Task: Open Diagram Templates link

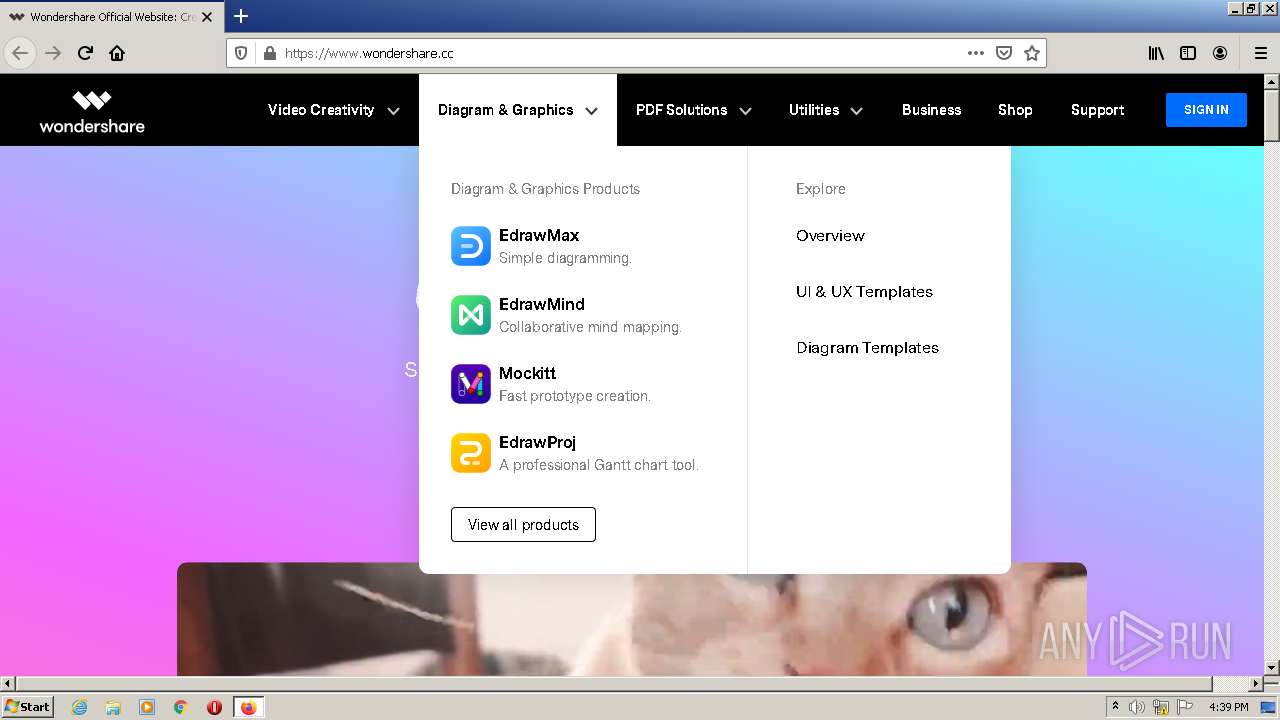Action: click(x=867, y=348)
